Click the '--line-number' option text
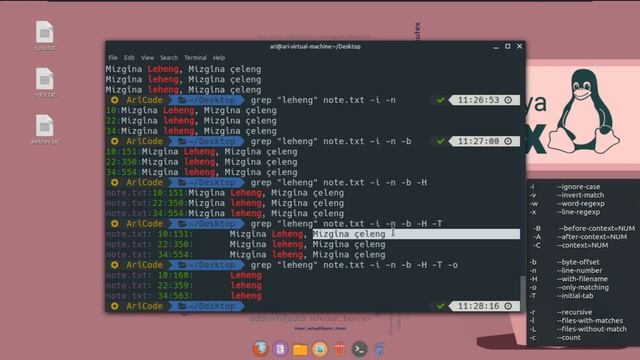 (580, 270)
